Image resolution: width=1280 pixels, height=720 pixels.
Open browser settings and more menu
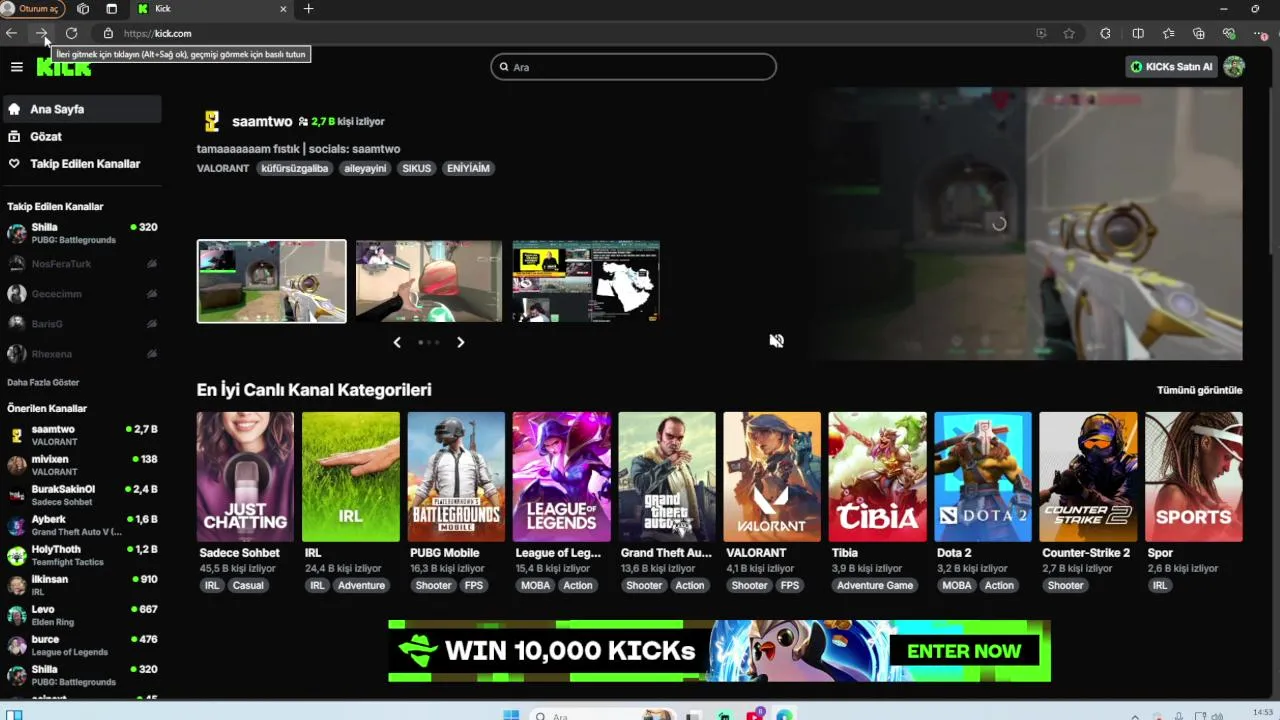pyautogui.click(x=1259, y=33)
